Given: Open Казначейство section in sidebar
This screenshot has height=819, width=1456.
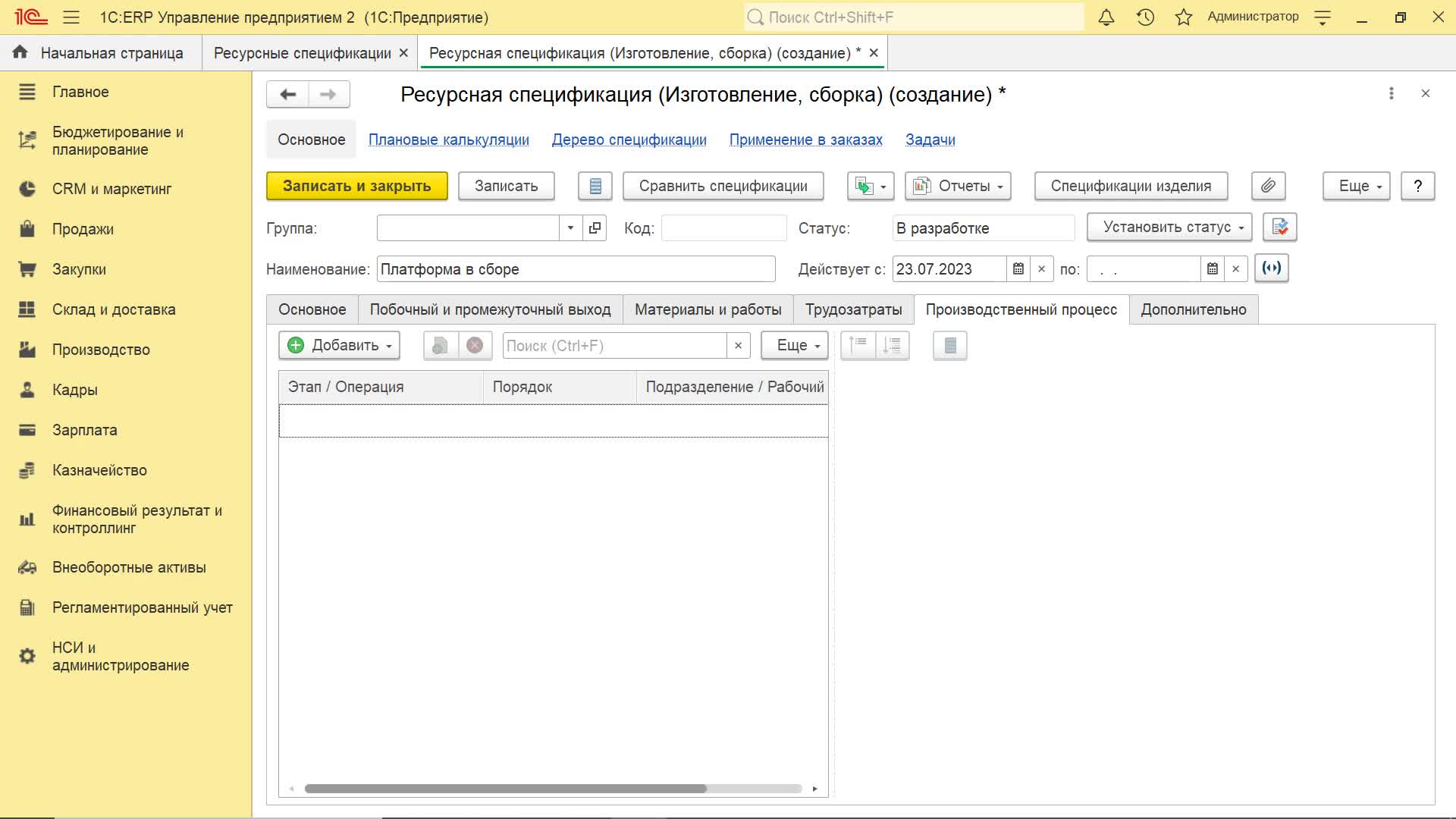Looking at the screenshot, I should pyautogui.click(x=99, y=470).
